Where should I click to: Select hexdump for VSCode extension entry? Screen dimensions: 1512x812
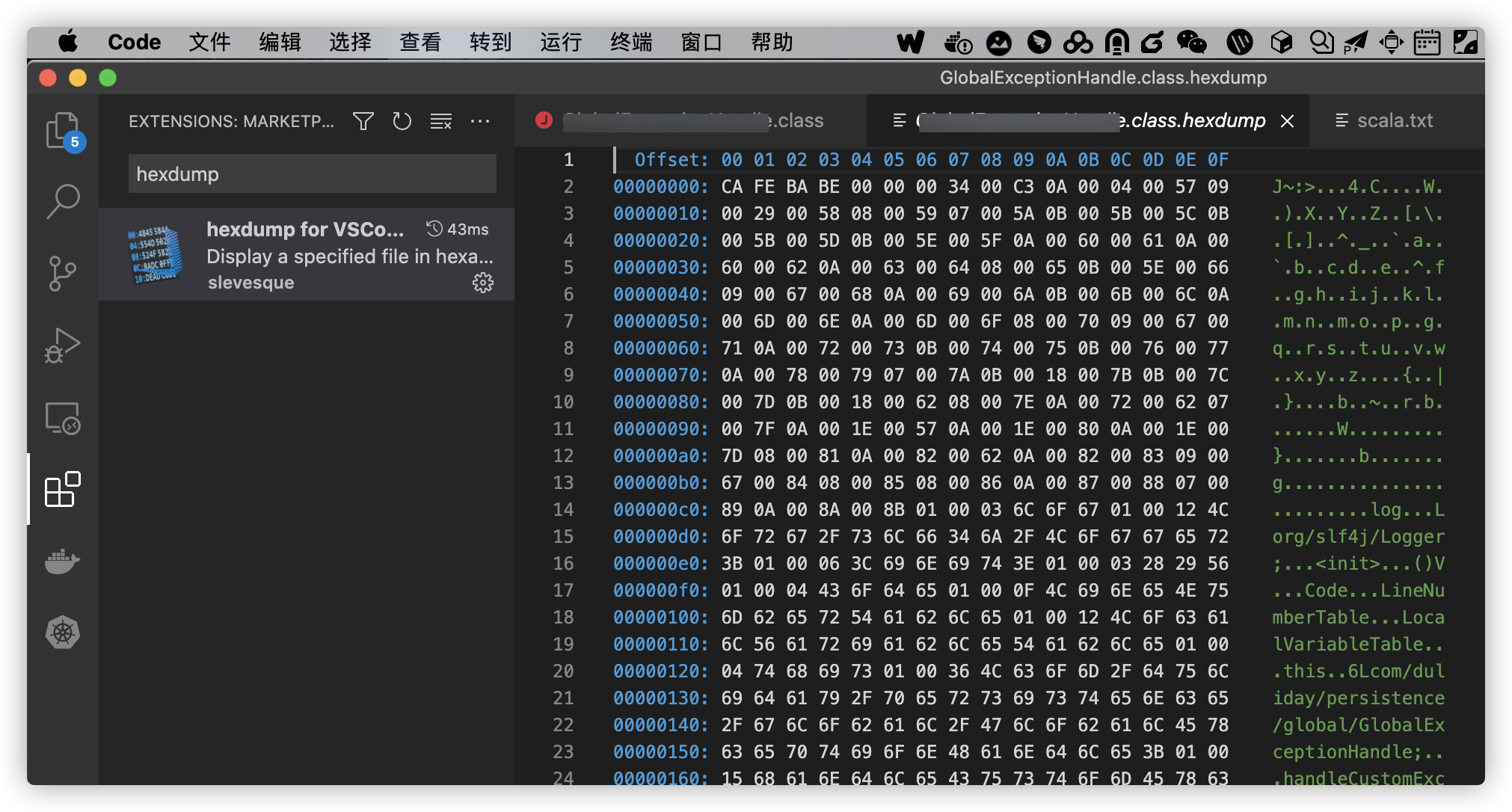(x=307, y=255)
